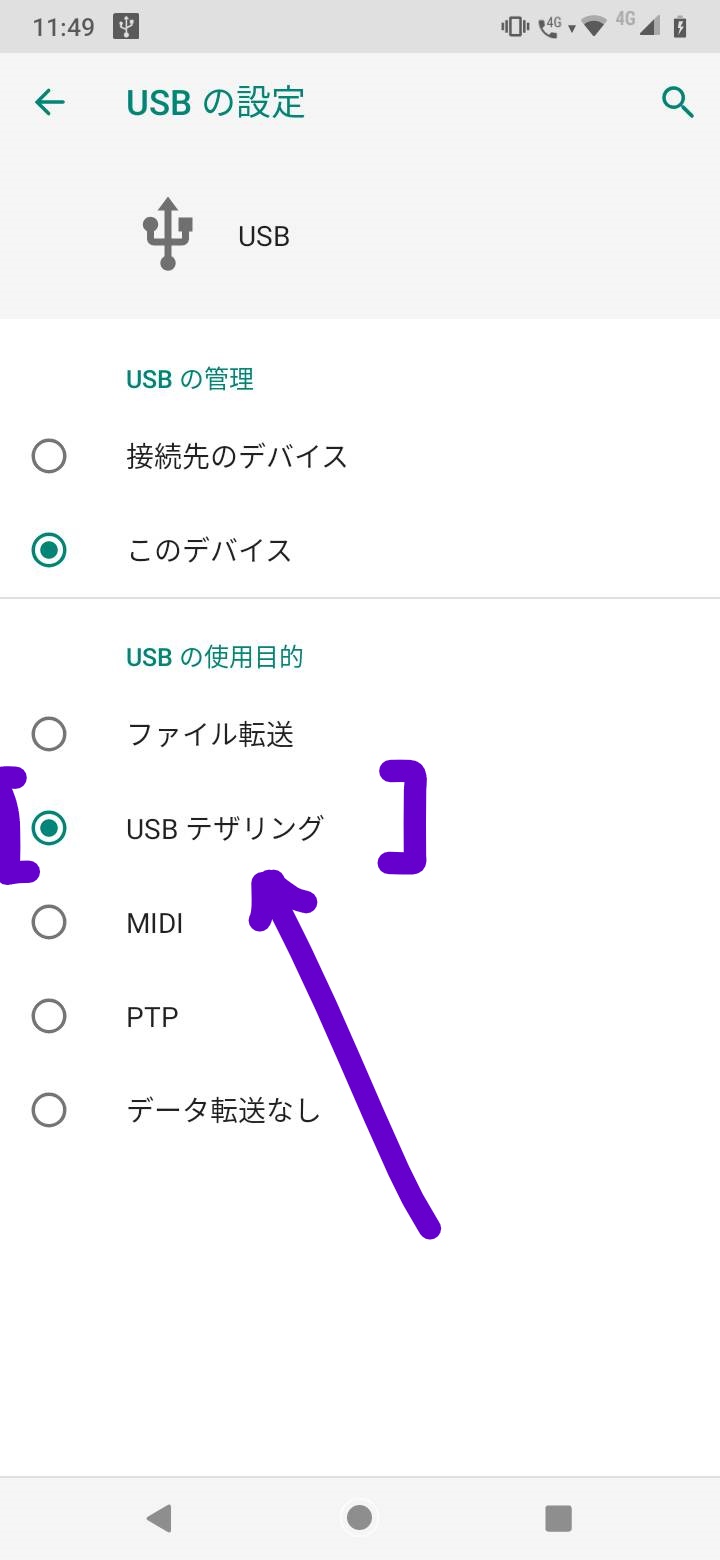Select the 接続先のデバイス radio button

[49, 457]
